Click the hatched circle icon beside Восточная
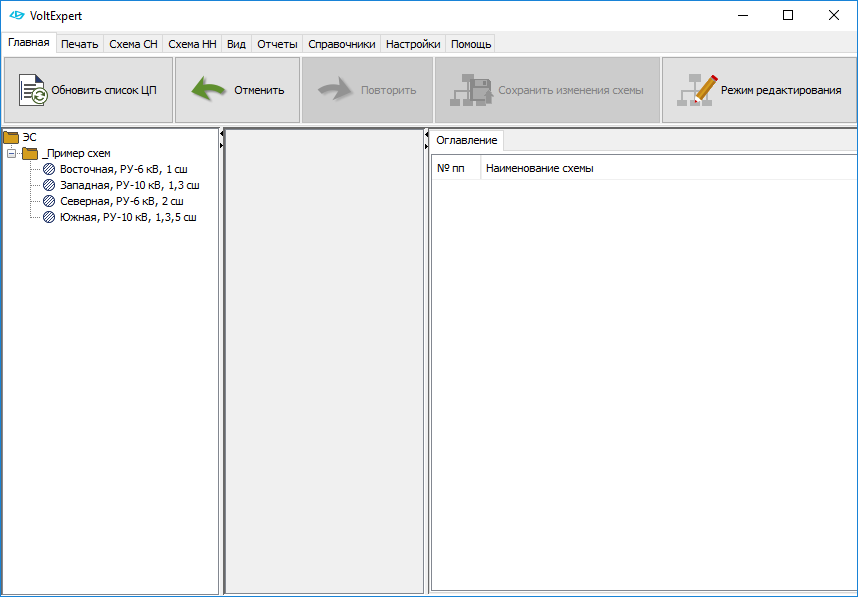Screen dimensions: 858x597 (49, 169)
